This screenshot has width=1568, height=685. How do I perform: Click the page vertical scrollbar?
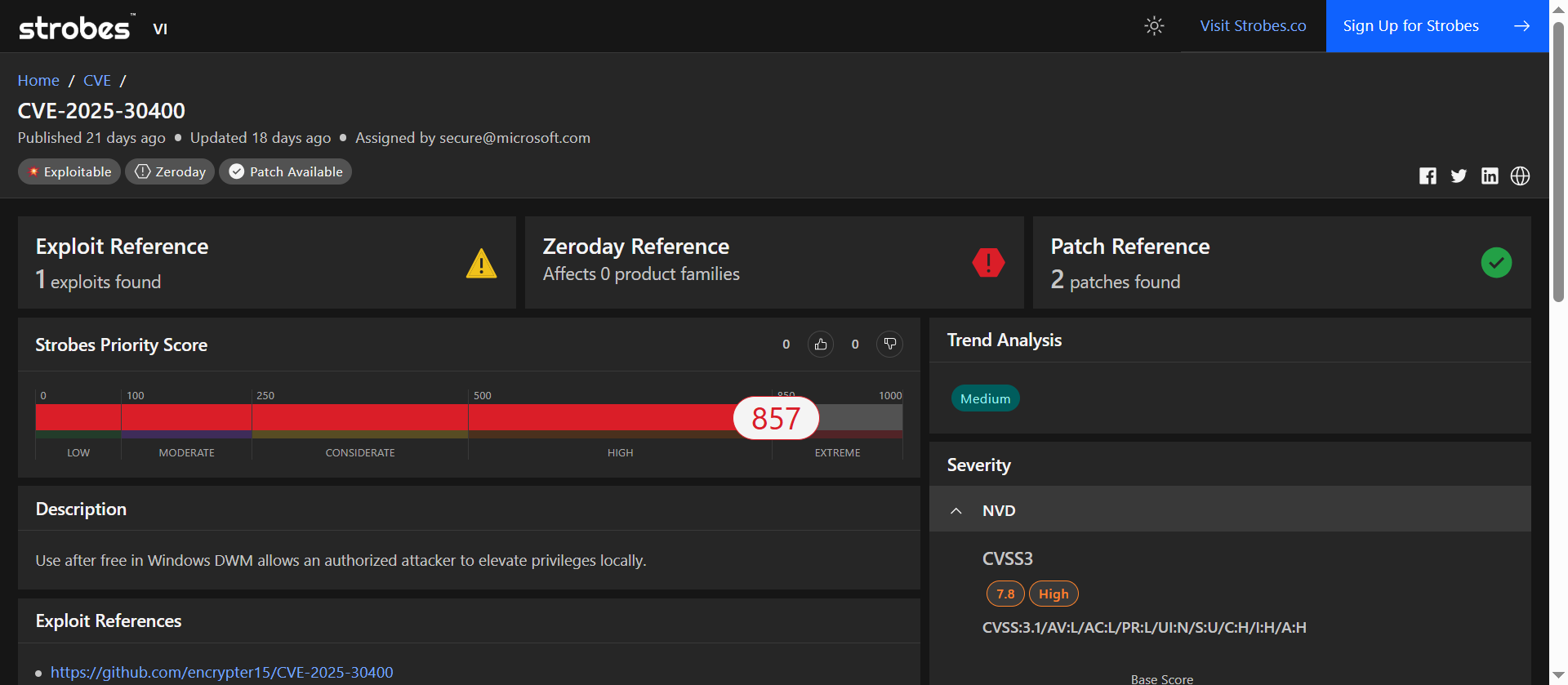(x=1558, y=162)
